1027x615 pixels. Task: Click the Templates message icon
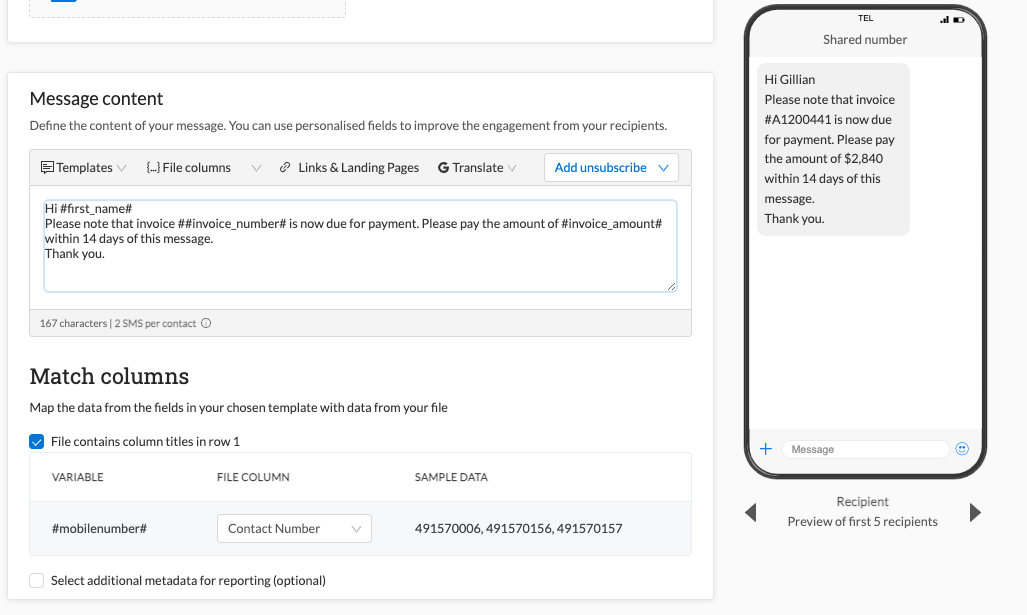(x=47, y=168)
